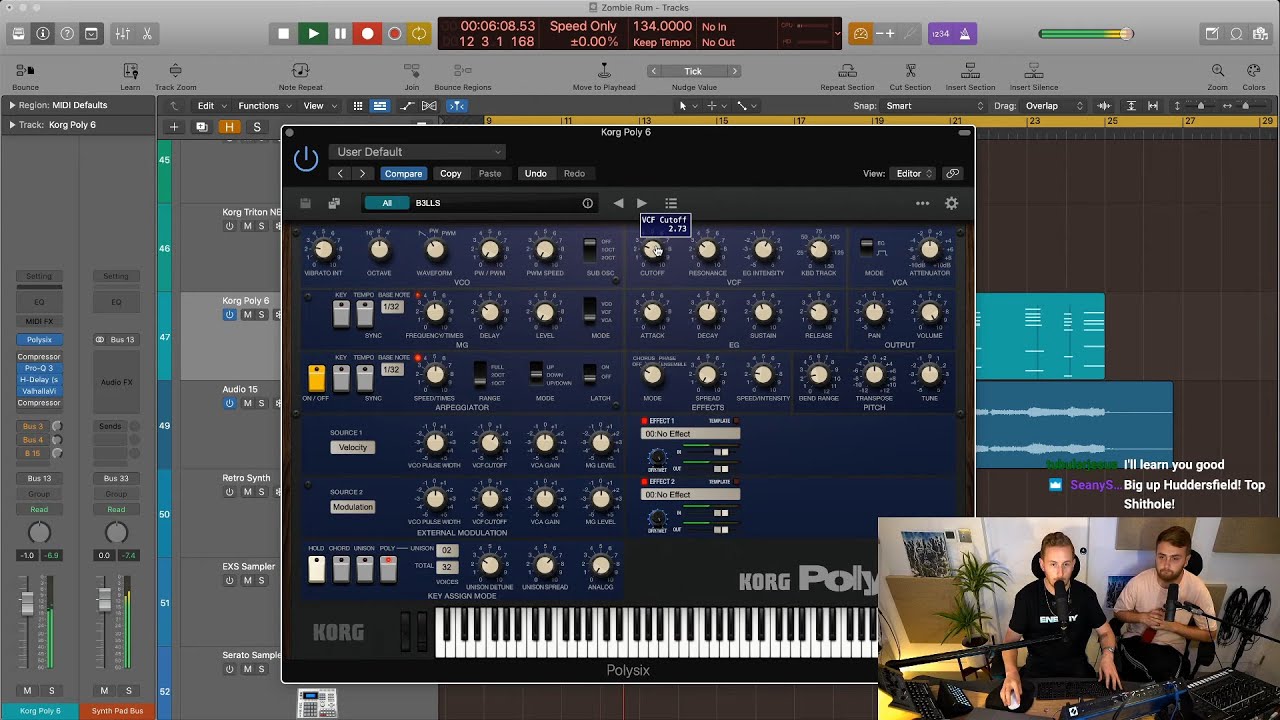Viewport: 1280px width, 720px height.
Task: Click the Source 2 Modulation button
Action: pos(352,507)
